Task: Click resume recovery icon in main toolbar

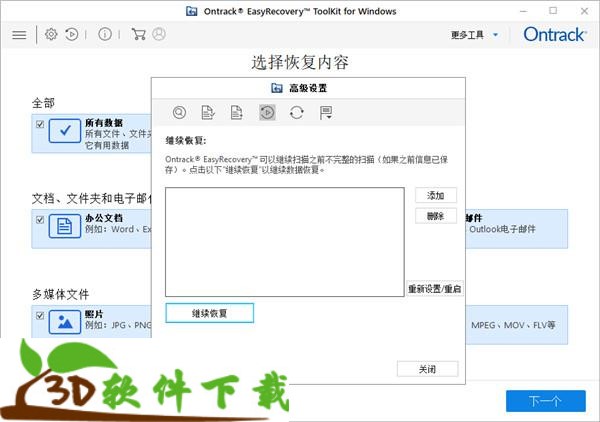Action: (x=72, y=34)
